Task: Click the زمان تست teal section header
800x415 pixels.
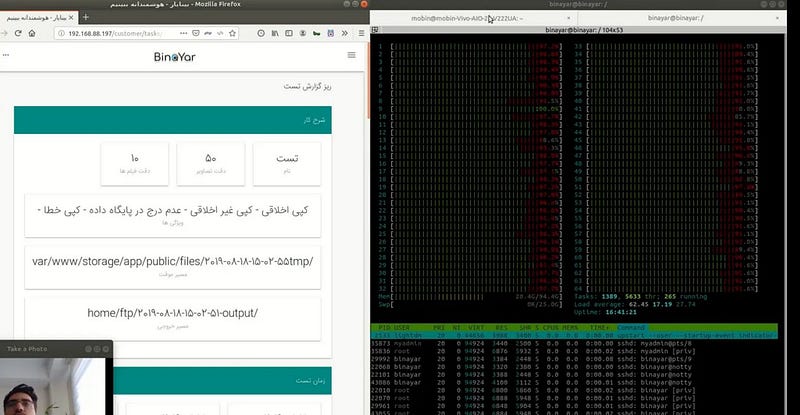Action: pos(222,380)
